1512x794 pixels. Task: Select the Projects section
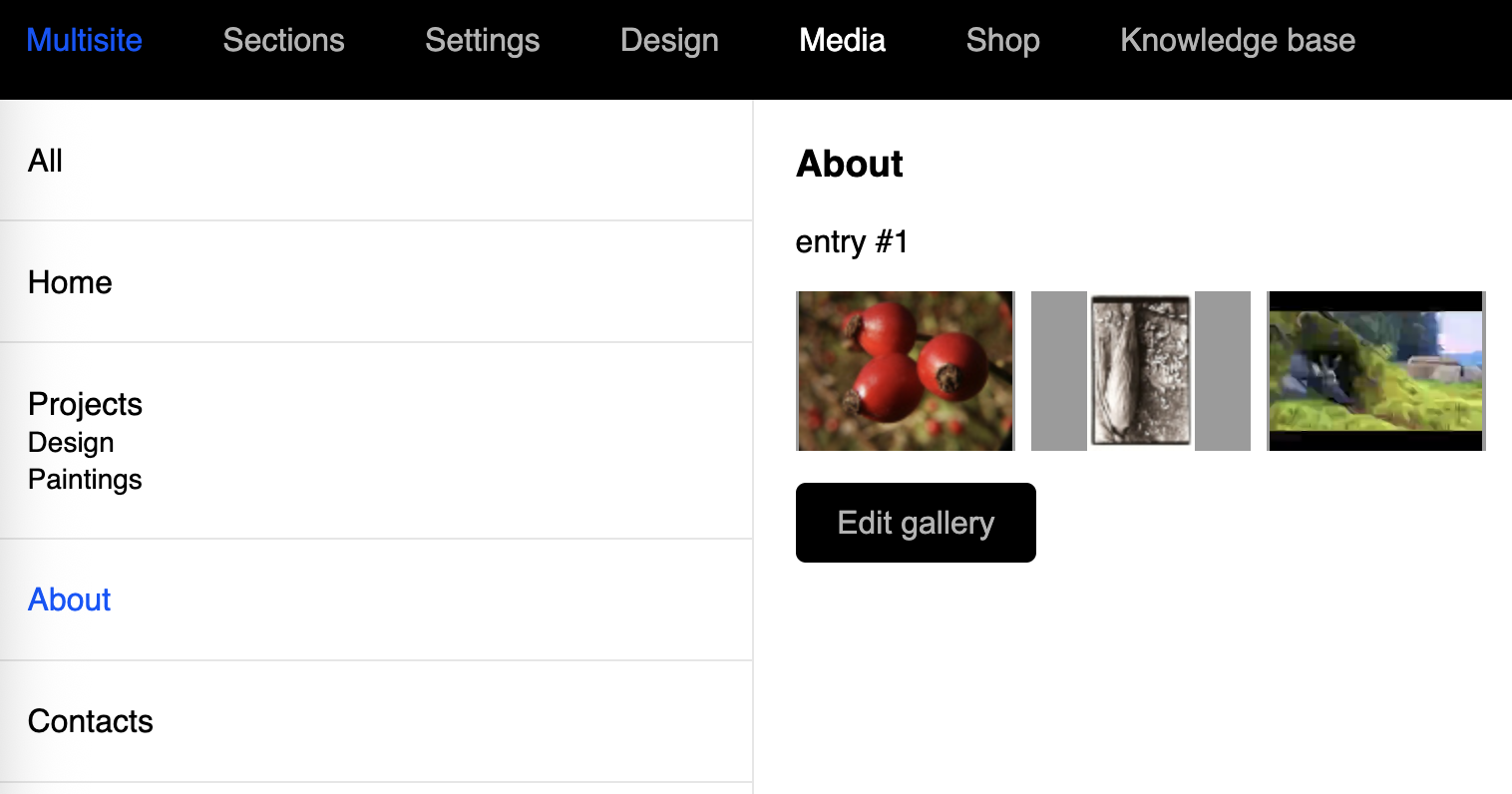[x=85, y=404]
